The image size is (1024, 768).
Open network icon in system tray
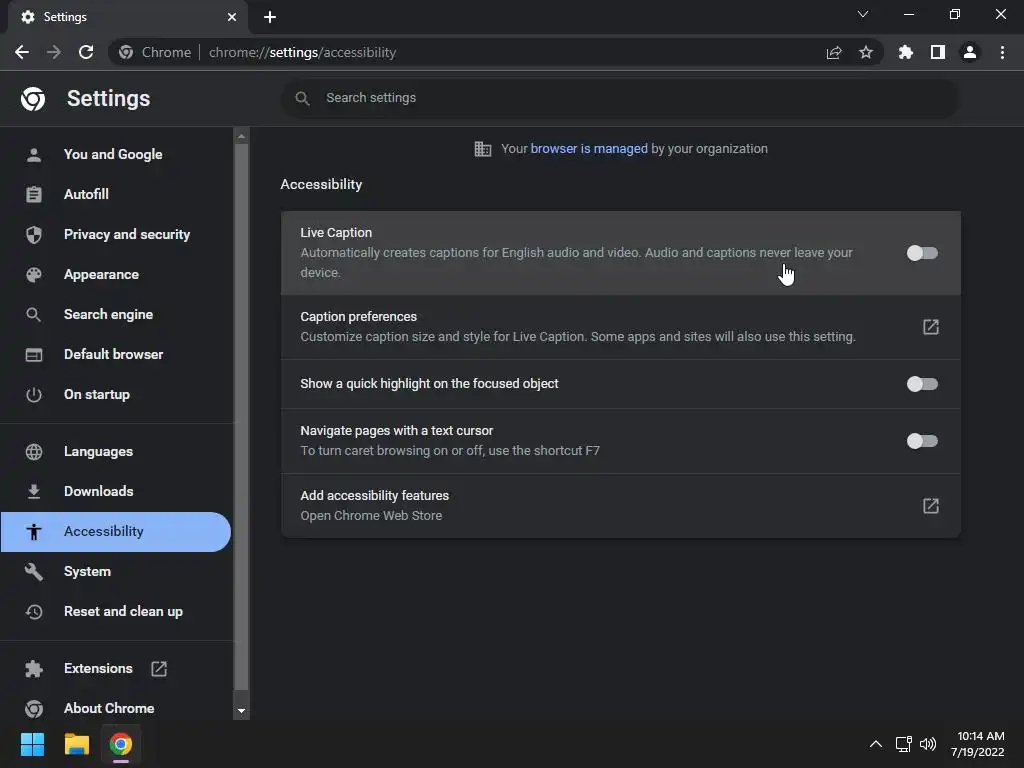tap(903, 744)
